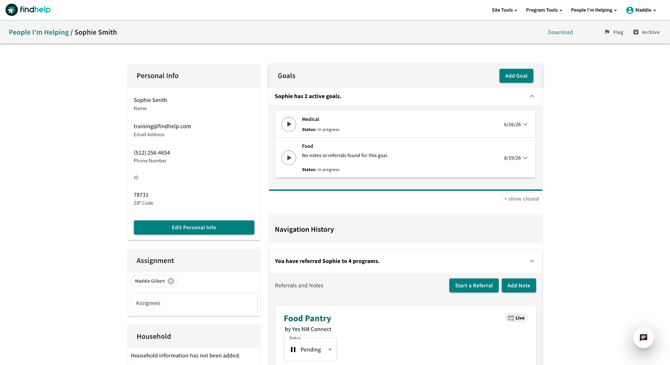Expand Medical goal dated 6/16/26
Image resolution: width=670 pixels, height=365 pixels.
pos(525,124)
